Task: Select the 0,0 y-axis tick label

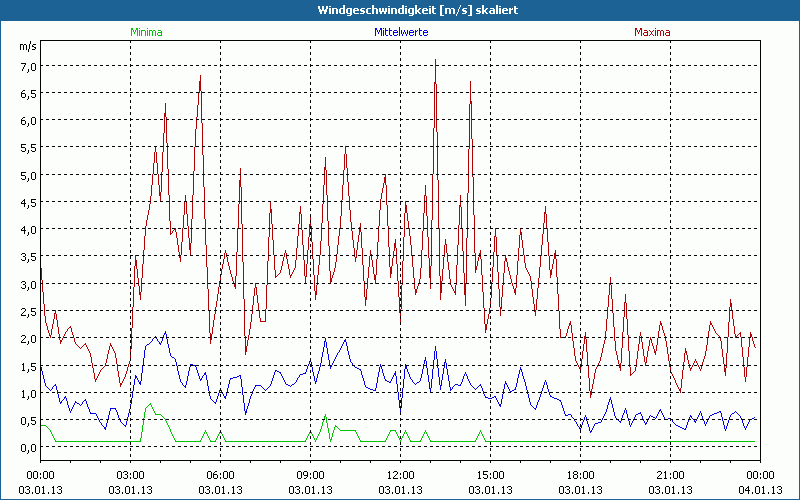Action: [x=28, y=447]
